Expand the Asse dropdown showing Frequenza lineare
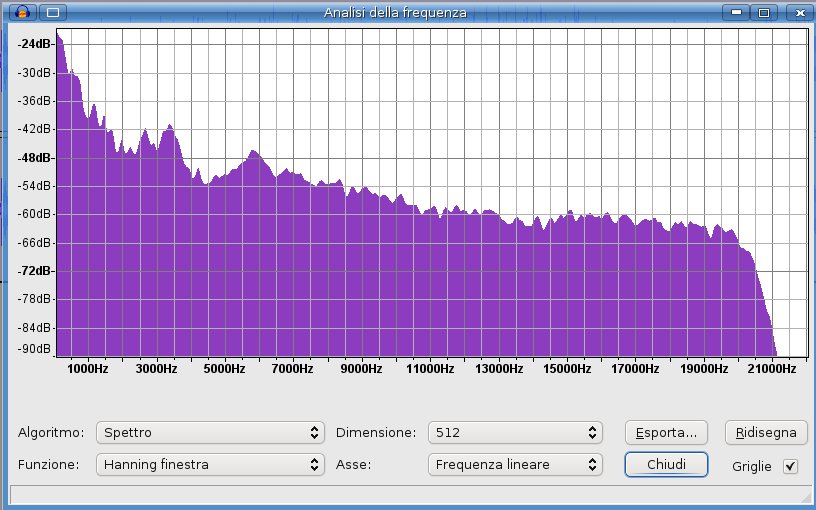816x510 pixels. (x=514, y=464)
